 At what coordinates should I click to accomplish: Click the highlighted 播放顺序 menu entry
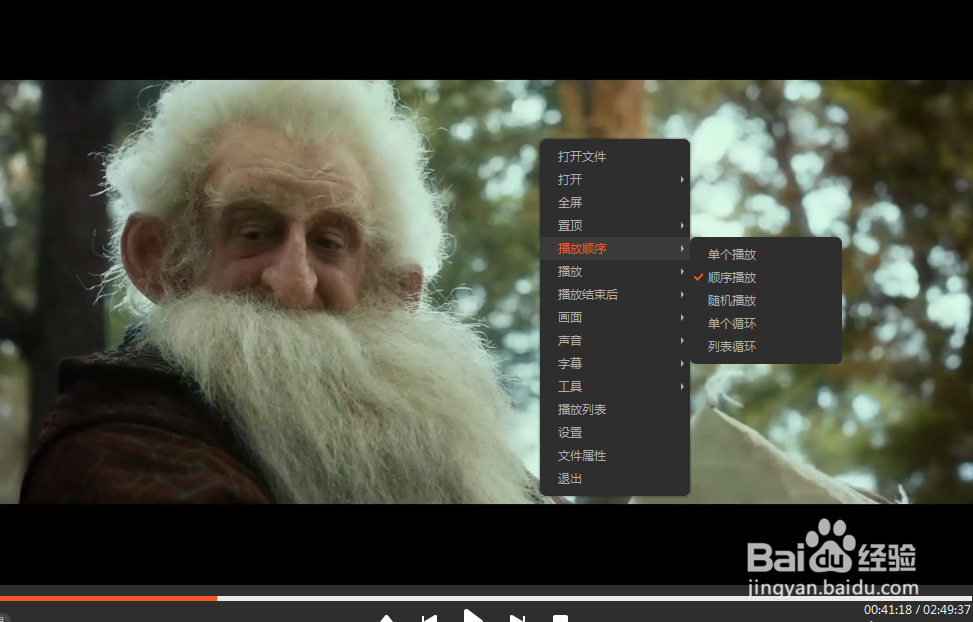tap(614, 248)
